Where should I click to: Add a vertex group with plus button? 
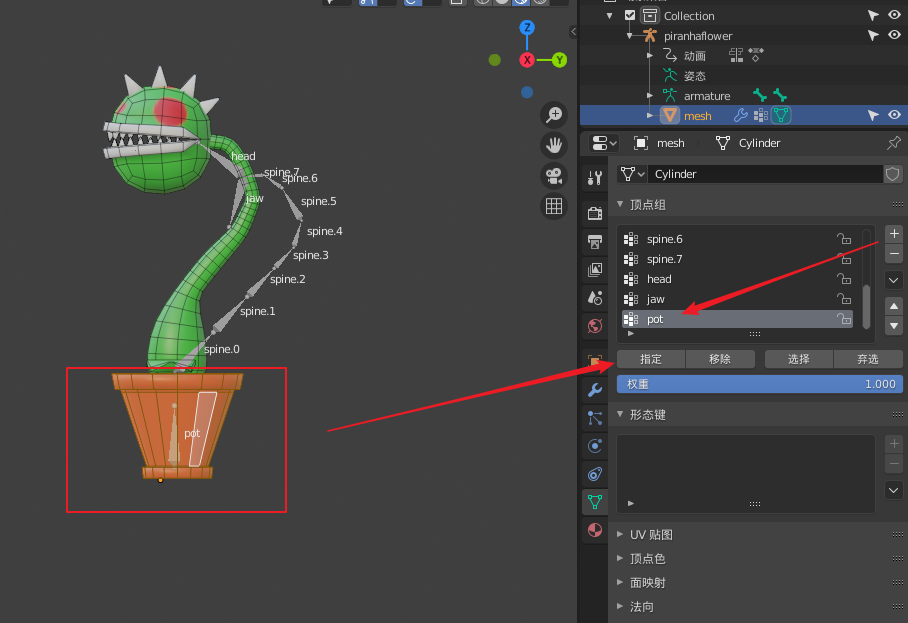(894, 233)
